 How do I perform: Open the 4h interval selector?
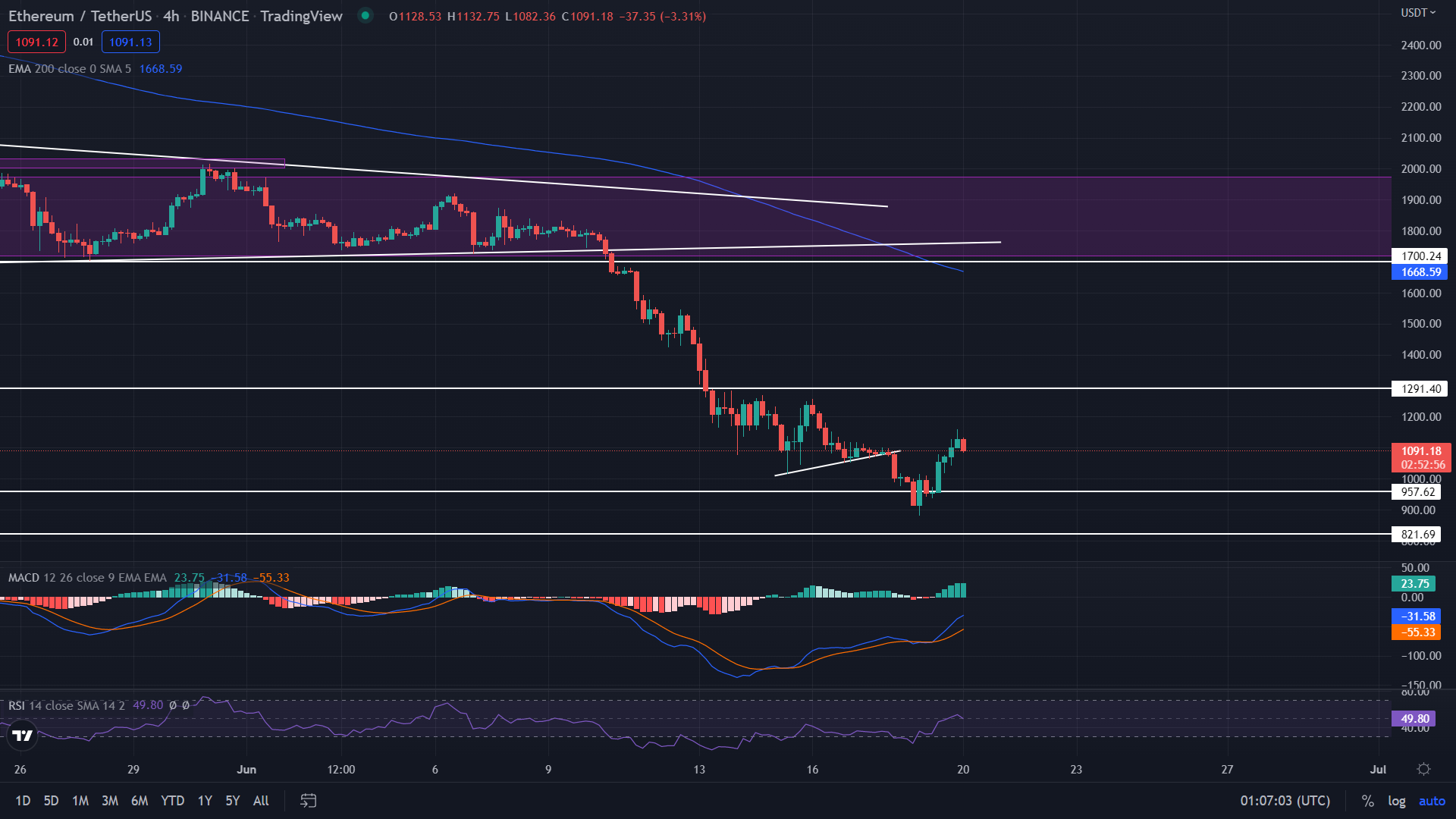click(171, 16)
